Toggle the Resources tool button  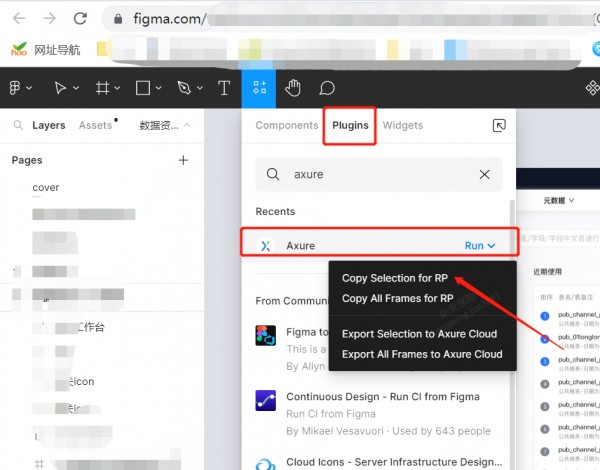click(x=259, y=88)
